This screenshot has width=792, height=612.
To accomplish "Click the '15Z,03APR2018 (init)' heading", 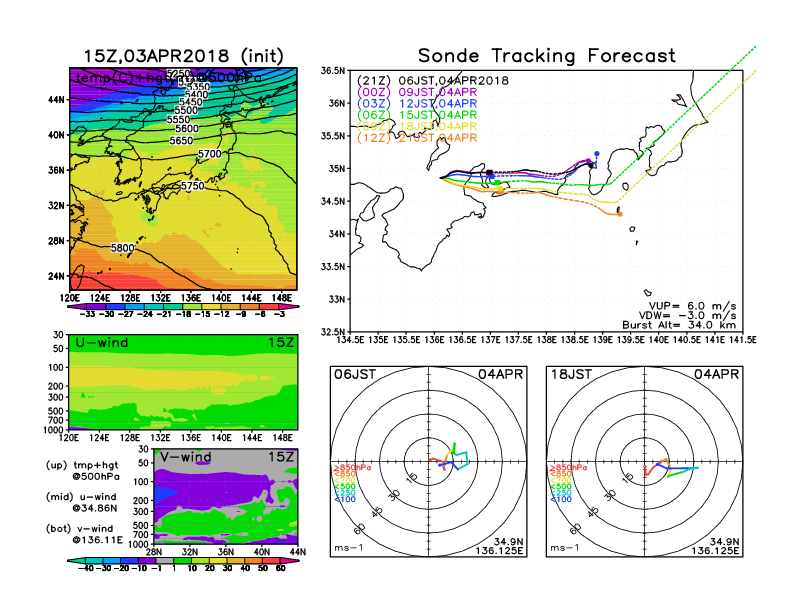I will (183, 56).
